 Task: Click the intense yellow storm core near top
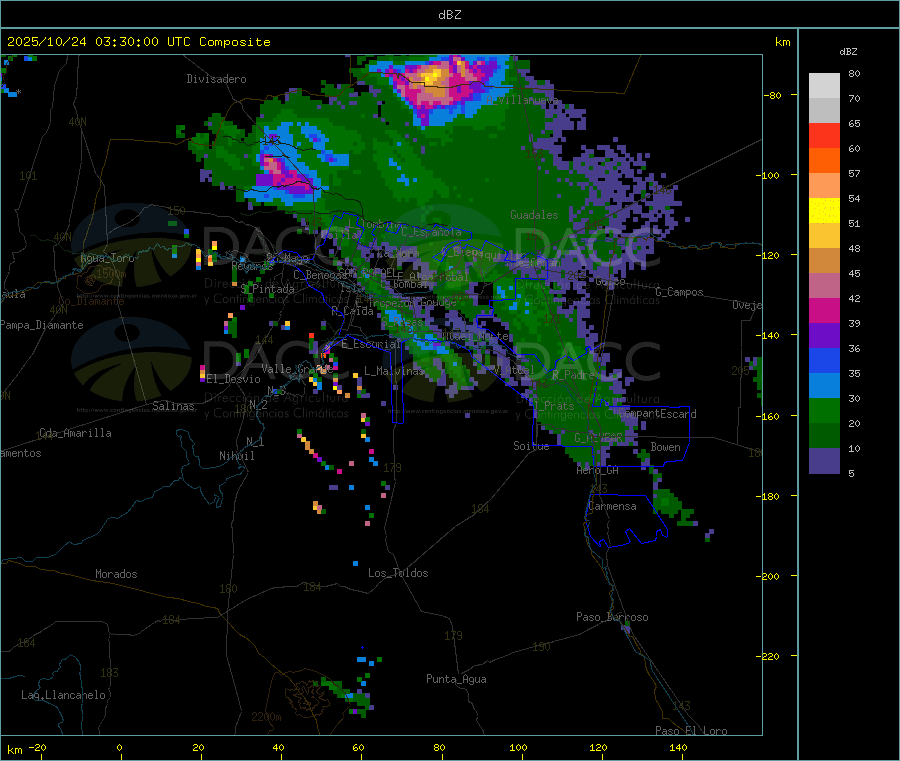(x=433, y=75)
